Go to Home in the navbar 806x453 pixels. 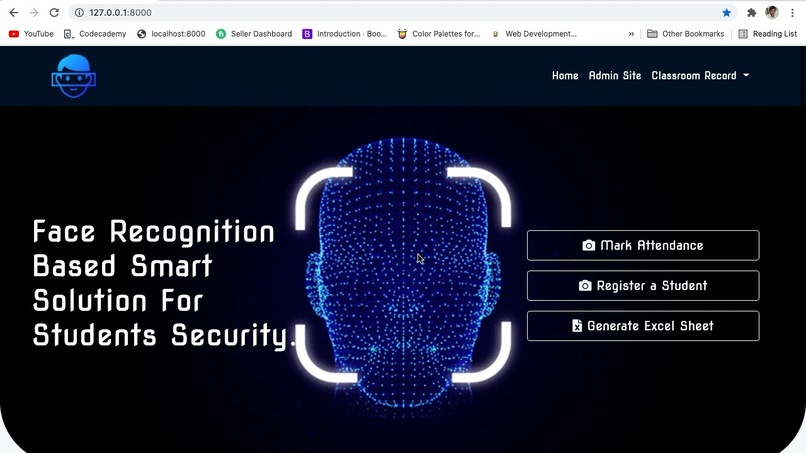tap(565, 76)
